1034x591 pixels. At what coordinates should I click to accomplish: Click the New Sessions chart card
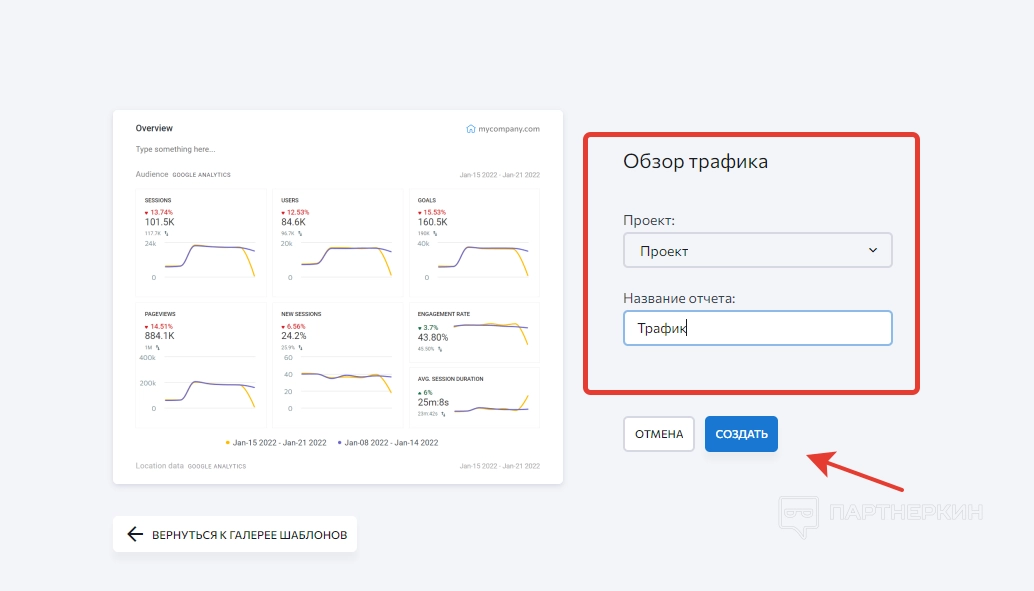tap(337, 365)
